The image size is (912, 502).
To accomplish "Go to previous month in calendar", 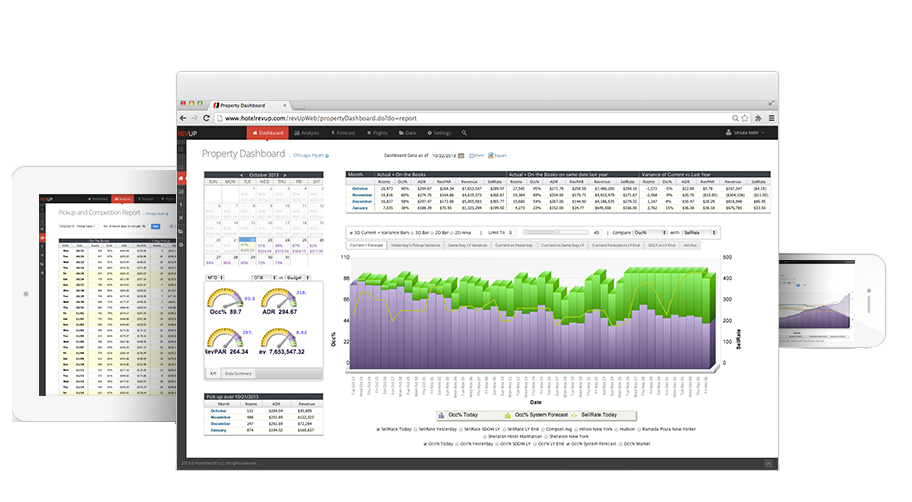I will (x=241, y=175).
